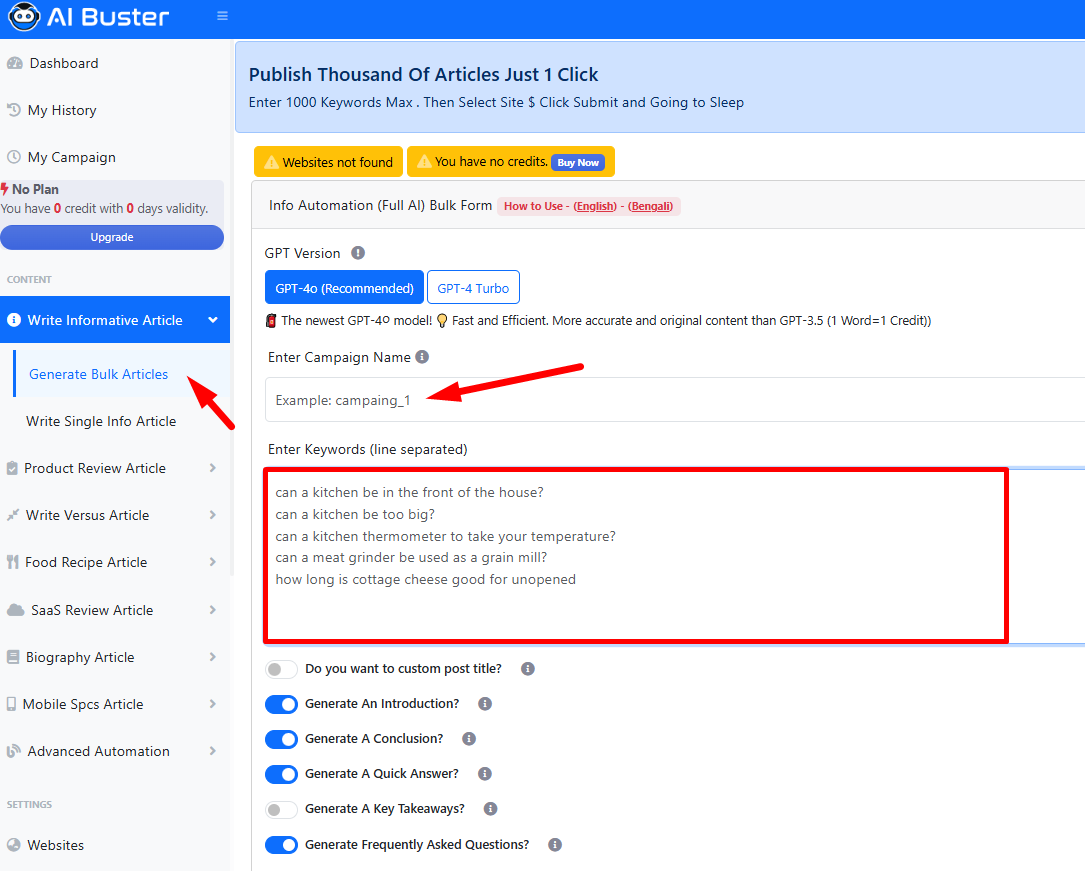The width and height of the screenshot is (1085, 871).
Task: Click the 'No Plan' status text
Action: tap(35, 189)
